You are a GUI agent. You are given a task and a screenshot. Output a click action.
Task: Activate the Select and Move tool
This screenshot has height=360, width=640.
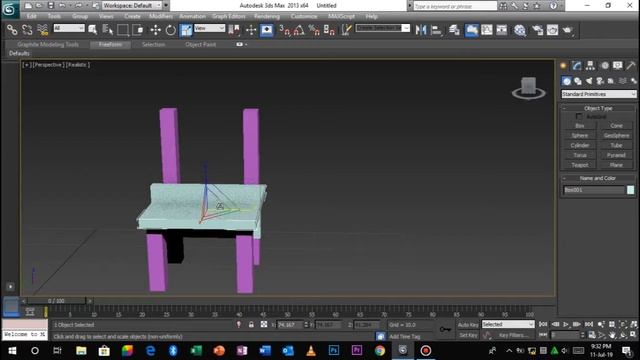click(156, 30)
